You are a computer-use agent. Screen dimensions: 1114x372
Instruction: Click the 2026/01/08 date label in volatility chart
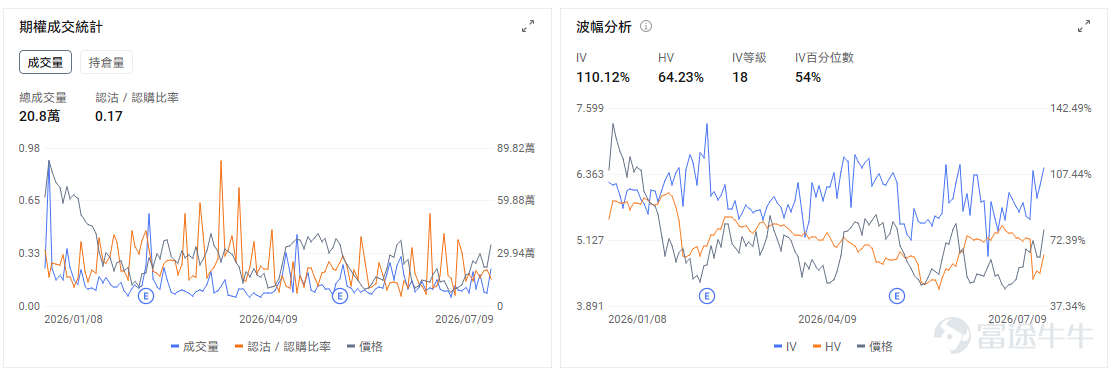[x=637, y=319]
